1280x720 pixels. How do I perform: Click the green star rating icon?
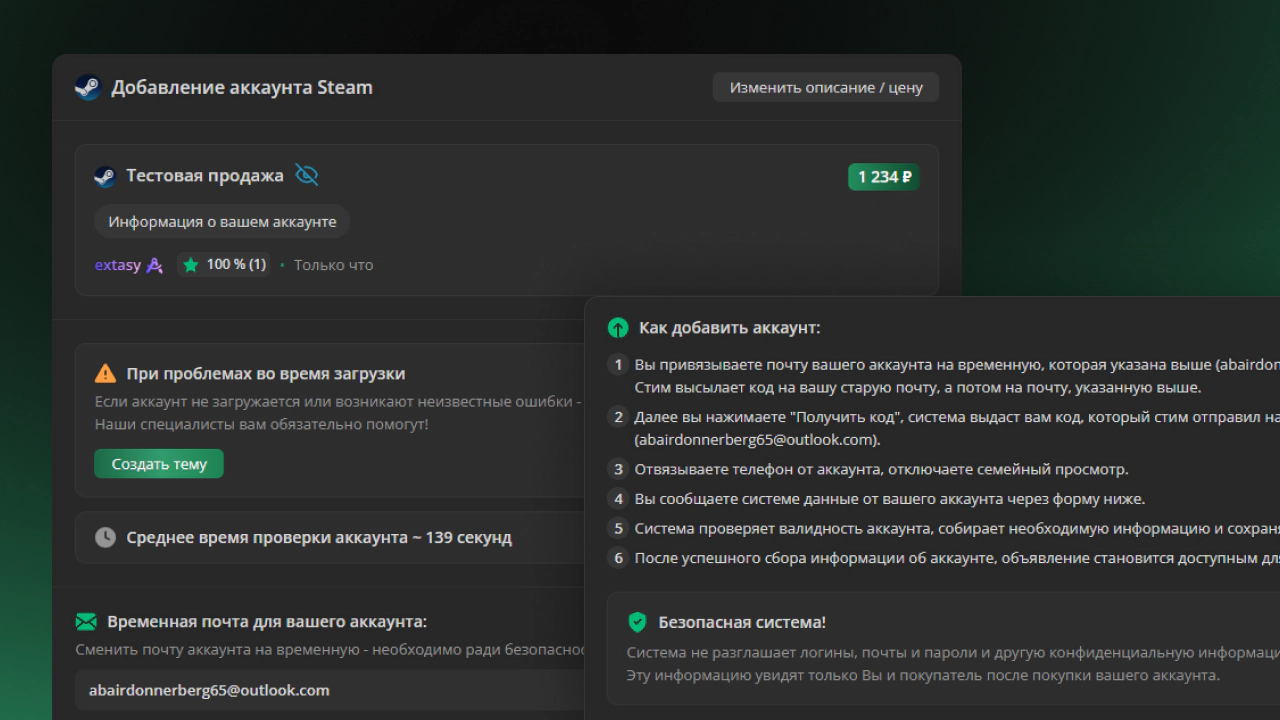click(191, 265)
